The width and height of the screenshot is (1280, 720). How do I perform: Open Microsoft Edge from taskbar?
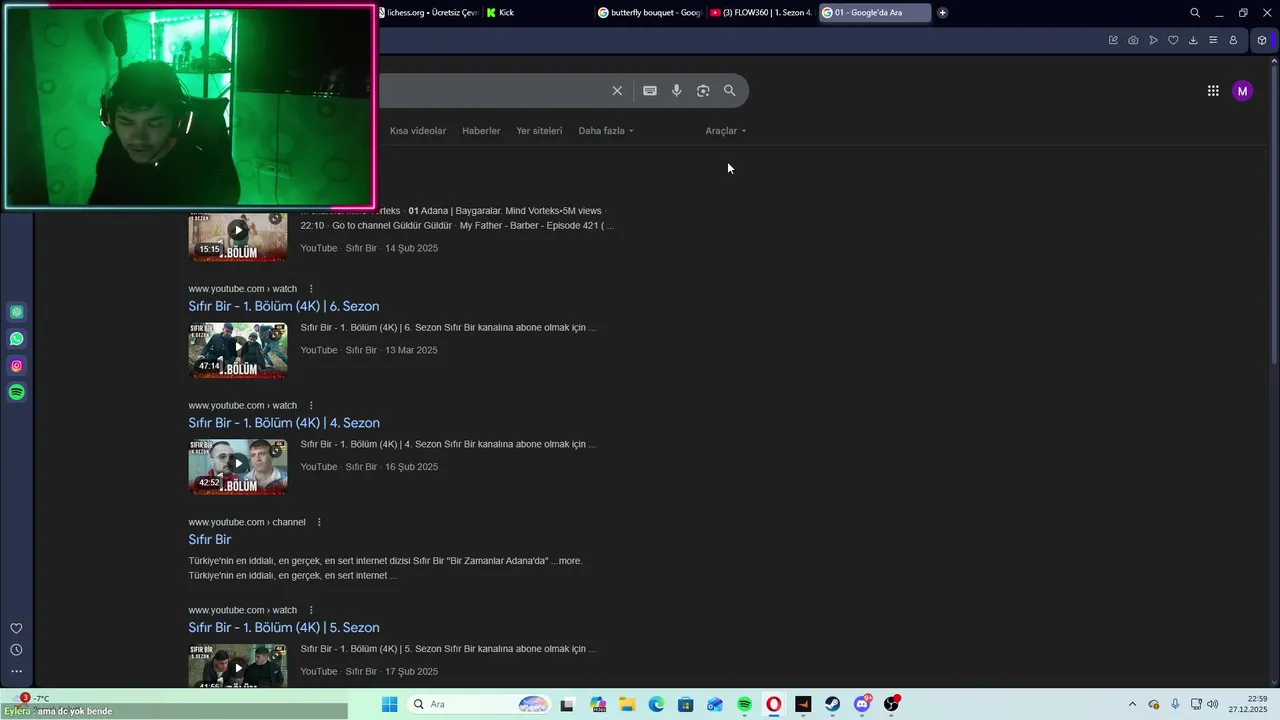pos(656,705)
